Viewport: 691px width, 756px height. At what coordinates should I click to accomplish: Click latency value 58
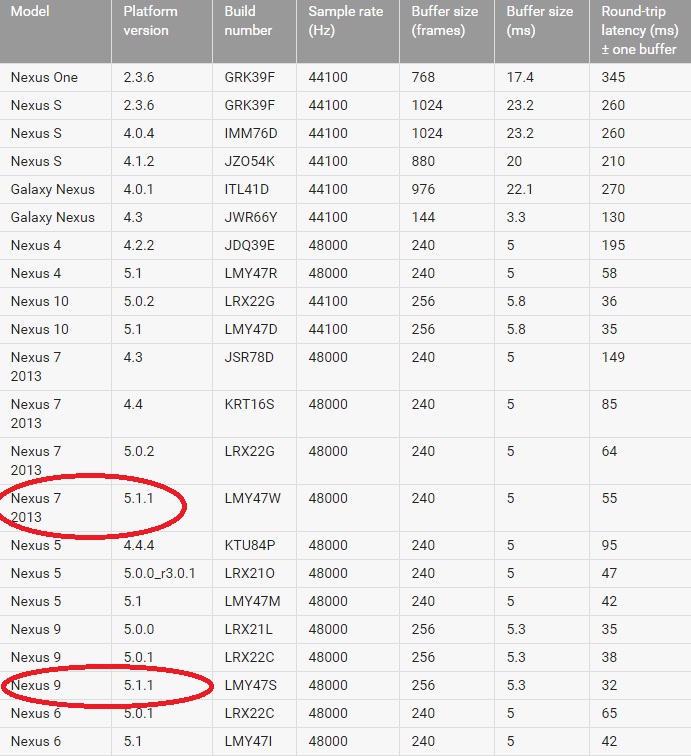pos(609,273)
